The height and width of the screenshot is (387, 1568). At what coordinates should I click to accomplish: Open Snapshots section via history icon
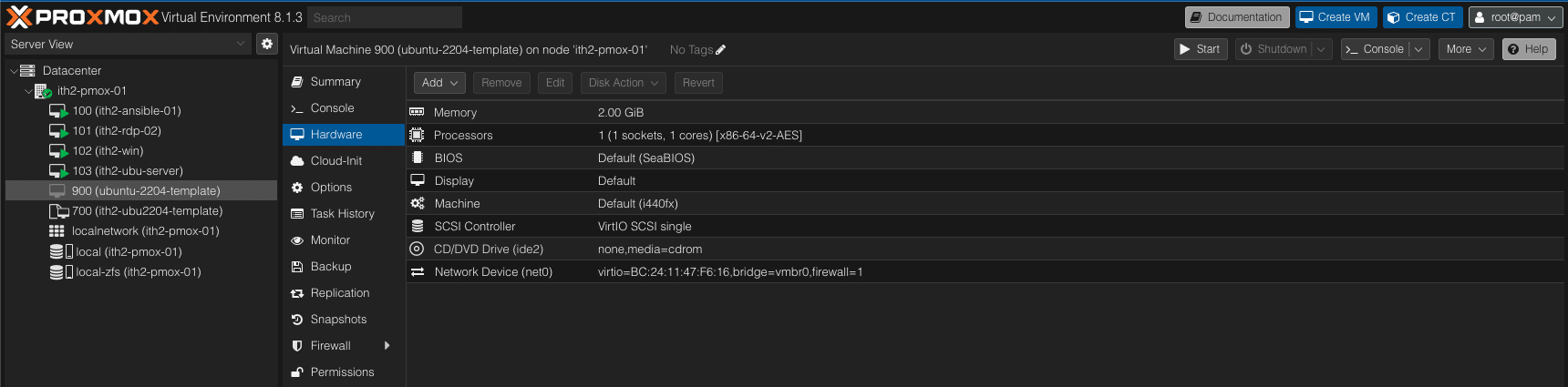pyautogui.click(x=297, y=320)
